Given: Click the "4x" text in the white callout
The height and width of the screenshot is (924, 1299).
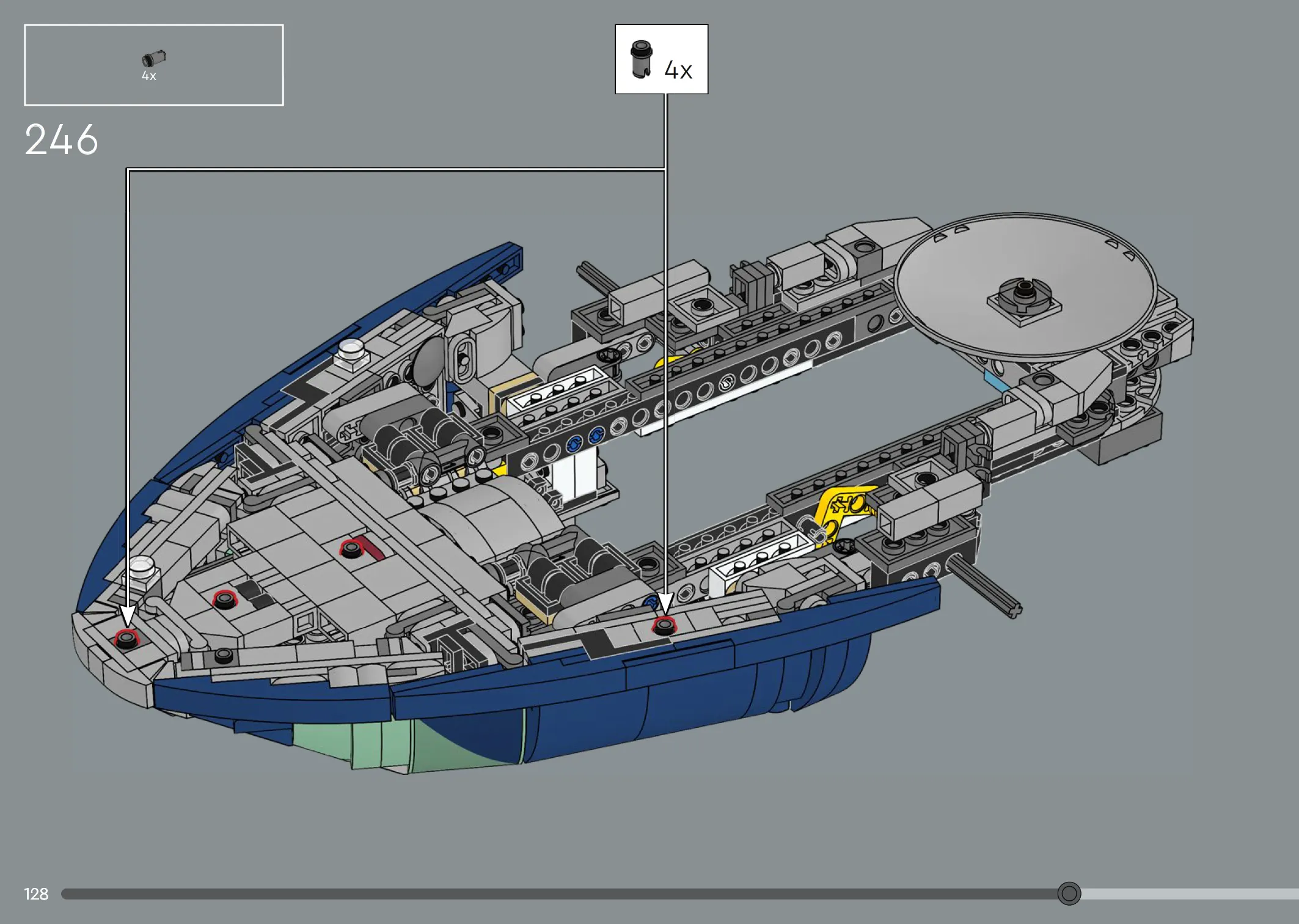Looking at the screenshot, I should [678, 70].
